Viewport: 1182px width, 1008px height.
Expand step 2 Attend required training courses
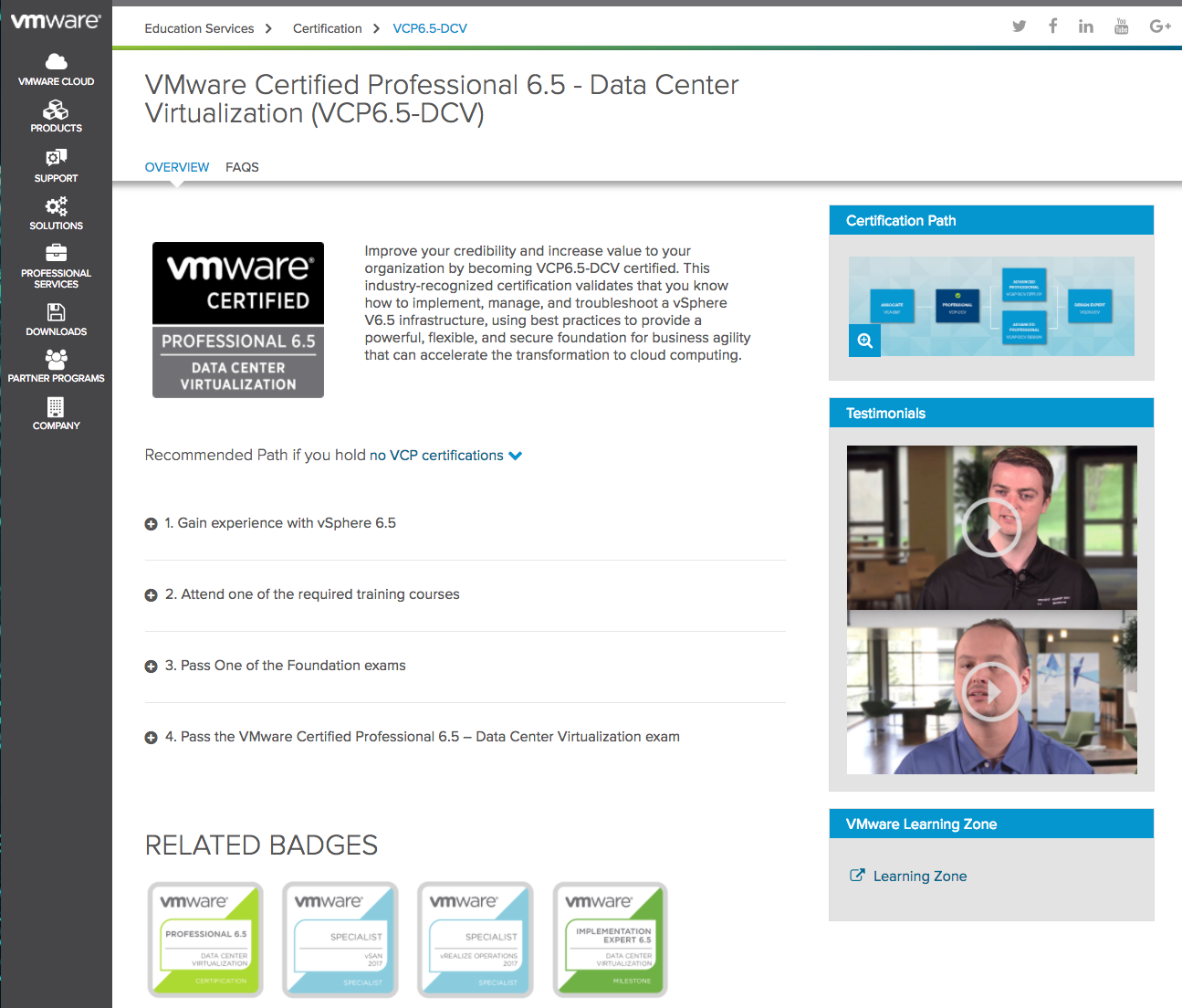(x=152, y=595)
